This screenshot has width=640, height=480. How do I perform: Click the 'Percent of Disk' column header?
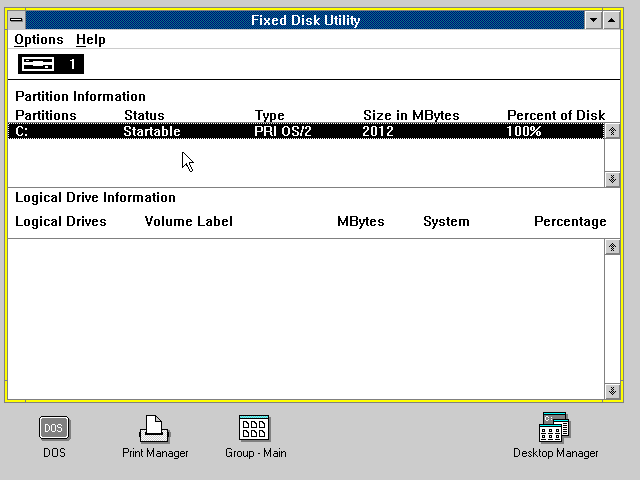point(556,116)
